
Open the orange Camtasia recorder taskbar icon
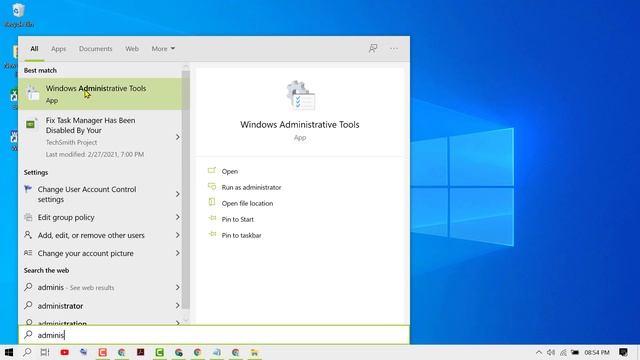click(102, 352)
